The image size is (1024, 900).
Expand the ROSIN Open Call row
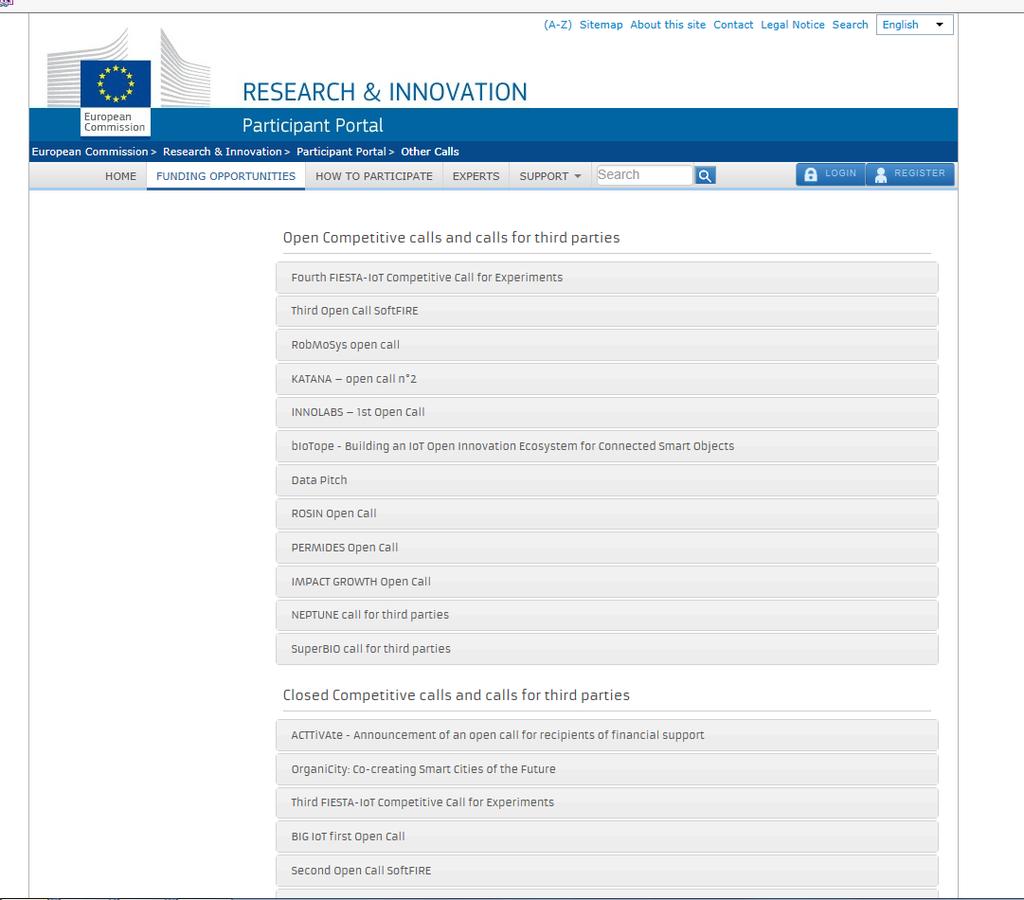point(607,513)
